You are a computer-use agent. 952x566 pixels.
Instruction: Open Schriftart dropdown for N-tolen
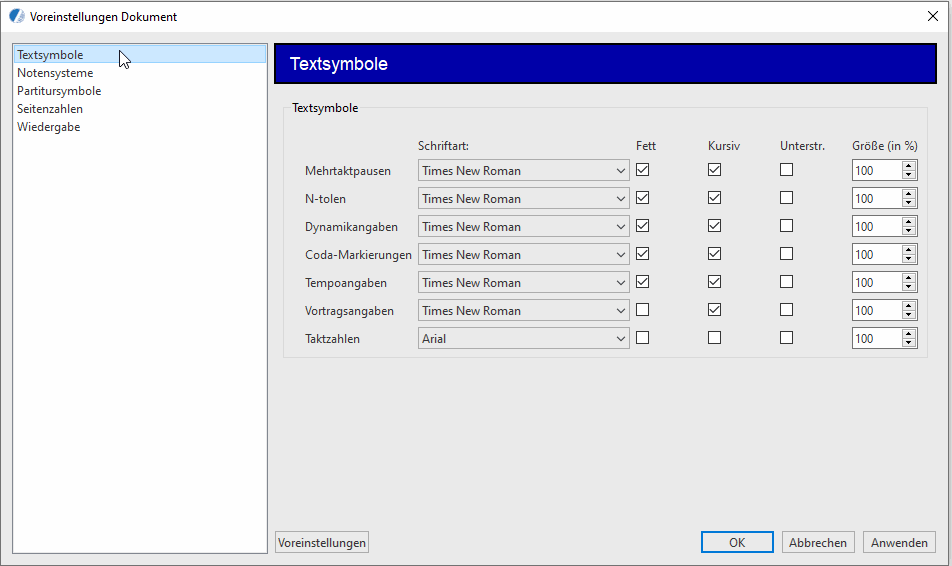pyautogui.click(x=620, y=199)
